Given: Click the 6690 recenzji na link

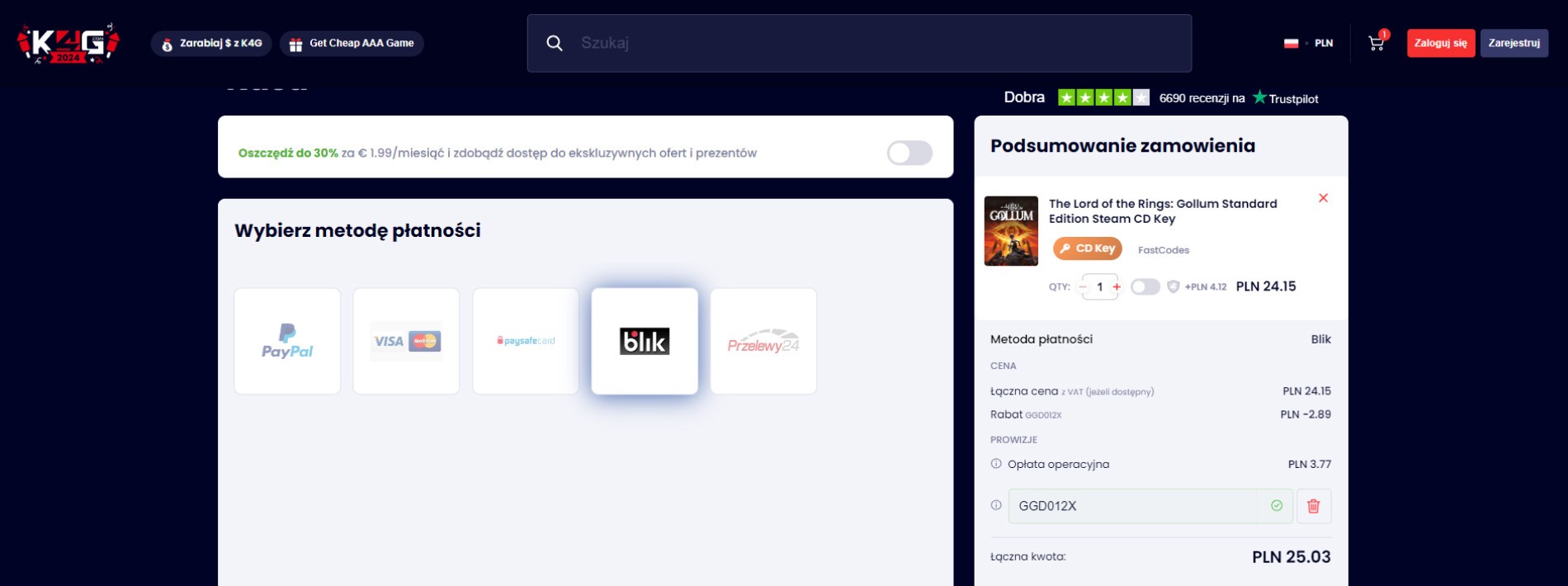Looking at the screenshot, I should coord(1202,98).
